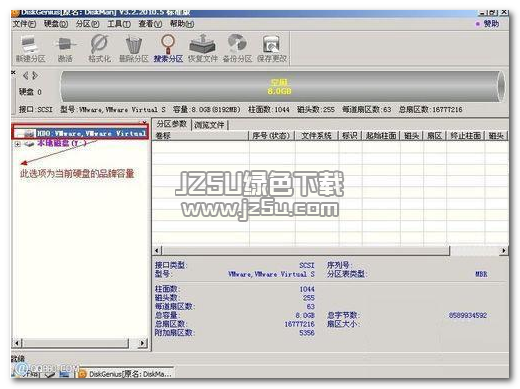Click the tree panel's right scroll arrow

pyautogui.click(x=143, y=343)
